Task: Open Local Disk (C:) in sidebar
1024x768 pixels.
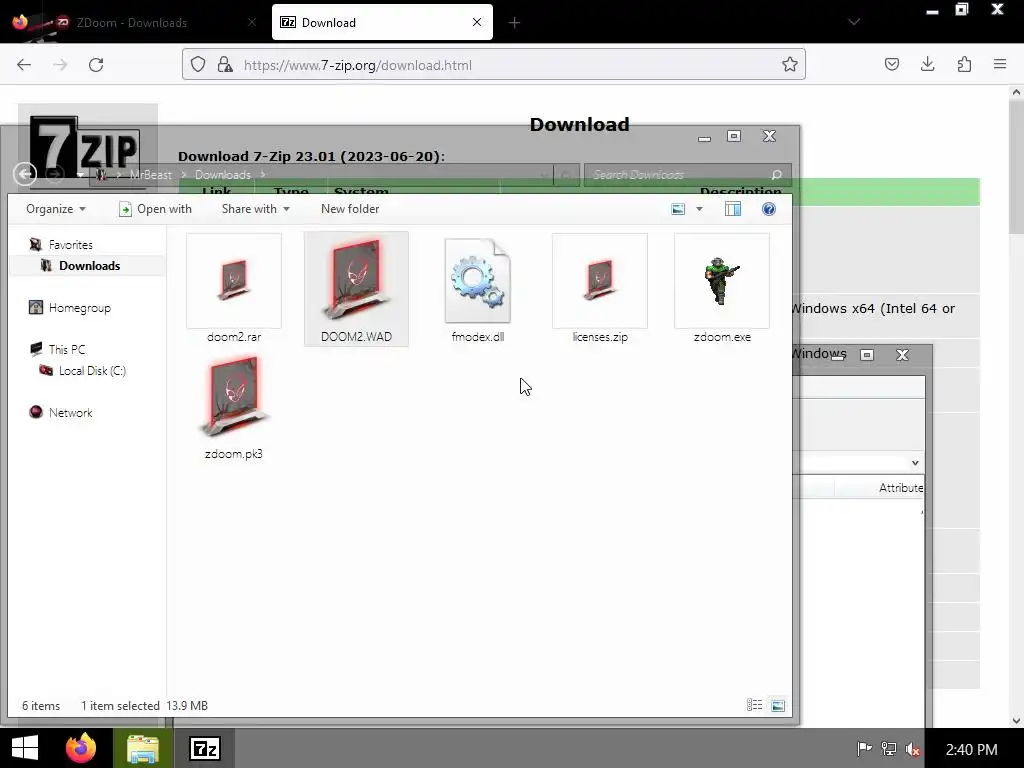Action: click(x=92, y=371)
